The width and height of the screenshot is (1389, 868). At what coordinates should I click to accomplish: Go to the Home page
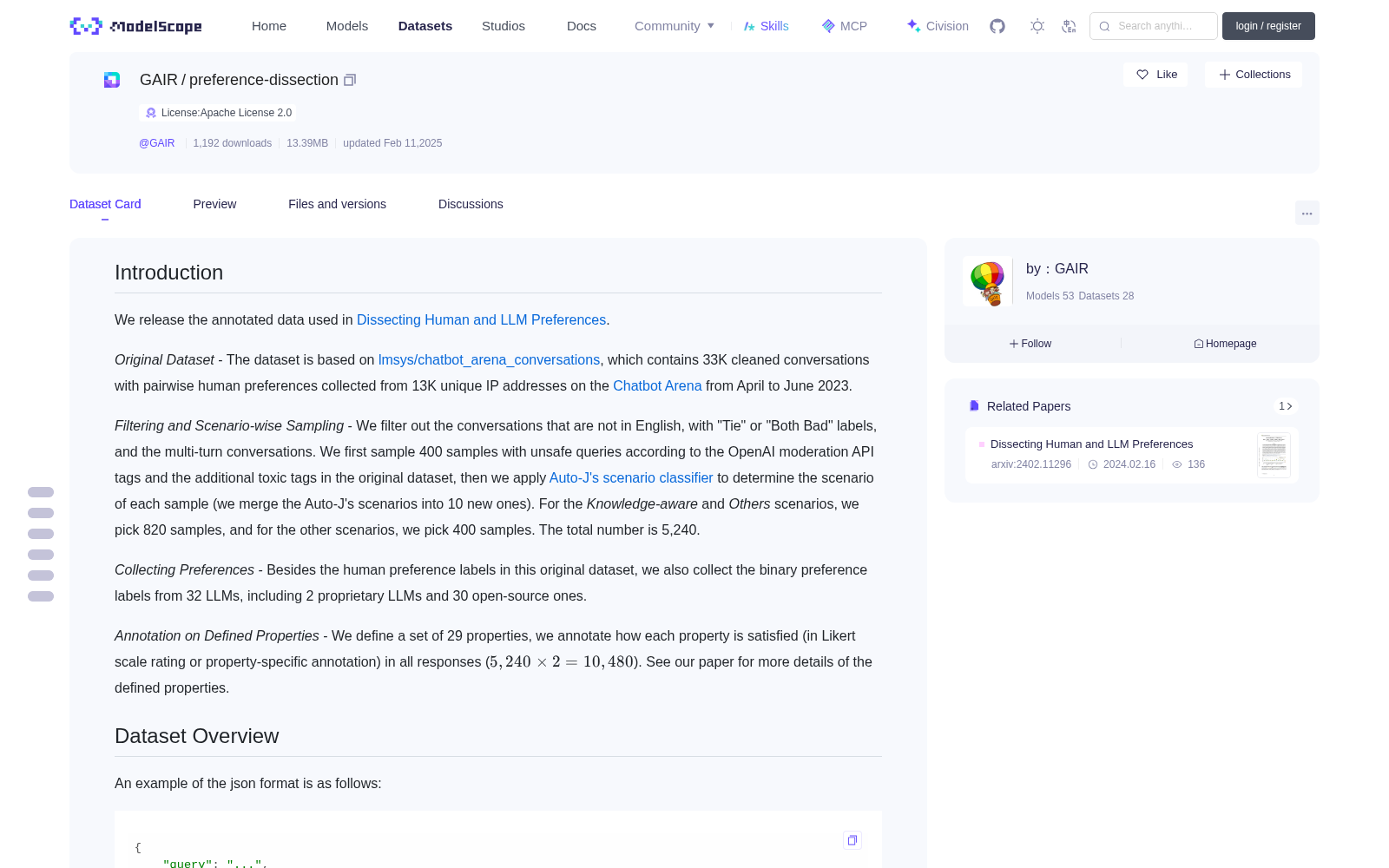(269, 26)
